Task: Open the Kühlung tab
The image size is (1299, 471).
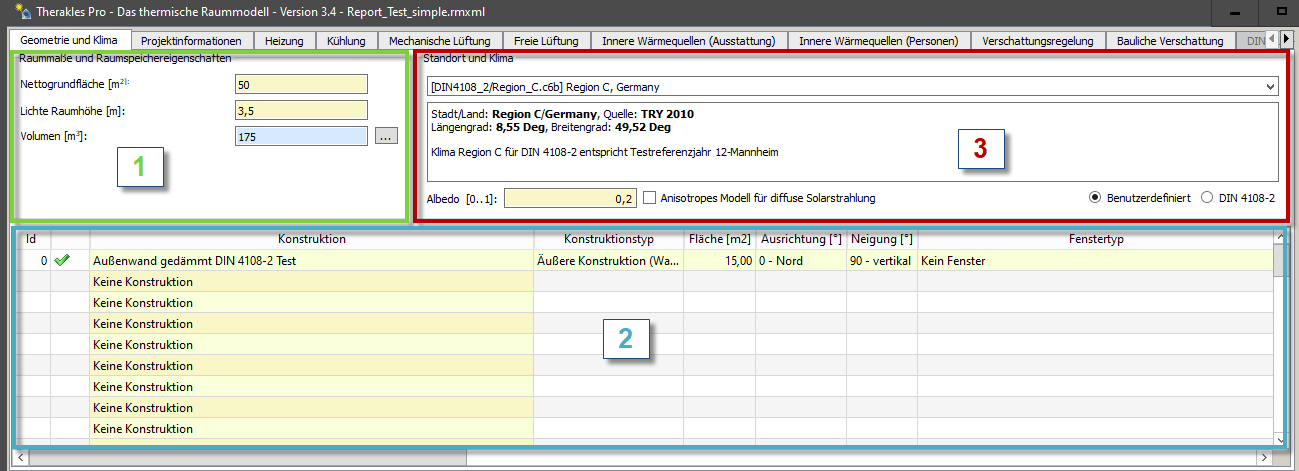Action: click(347, 41)
